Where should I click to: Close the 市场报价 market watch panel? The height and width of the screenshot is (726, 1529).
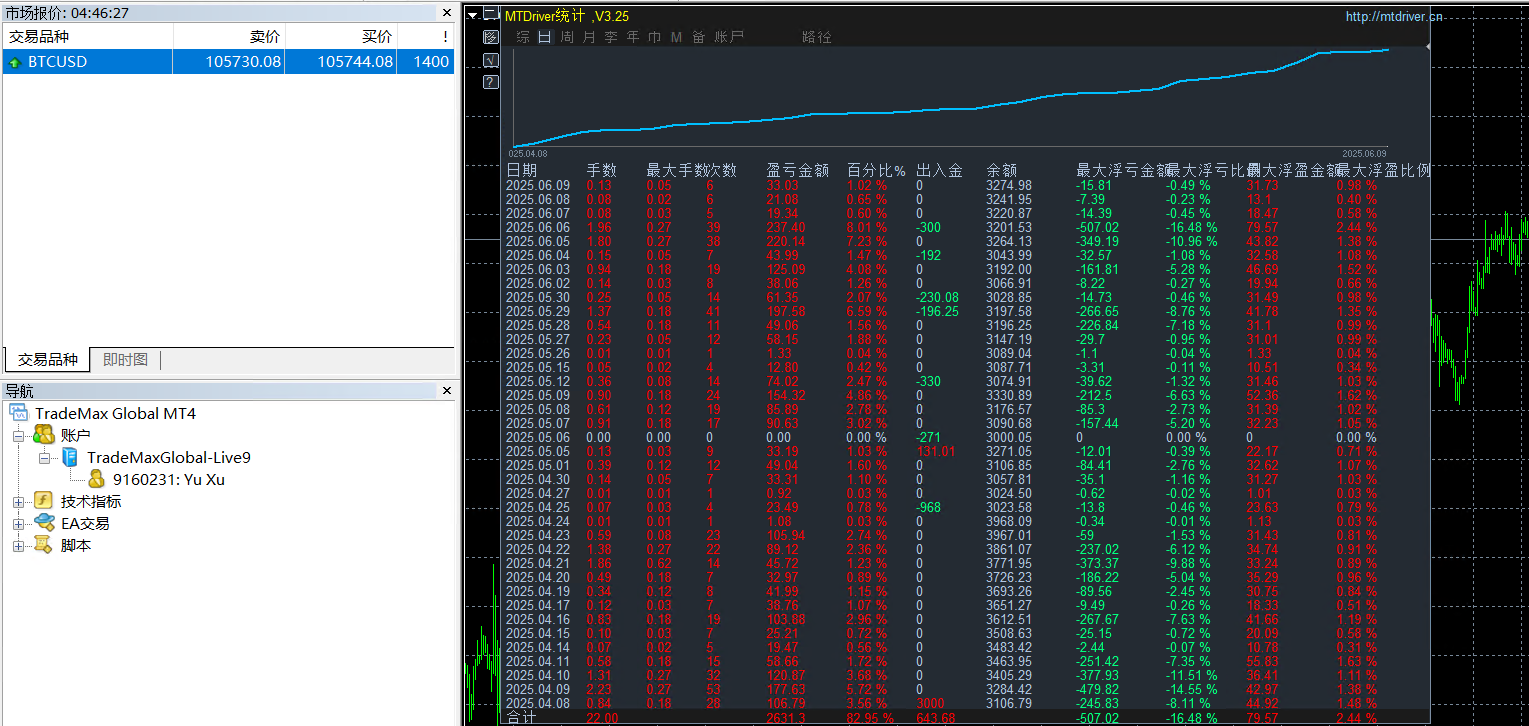[447, 13]
